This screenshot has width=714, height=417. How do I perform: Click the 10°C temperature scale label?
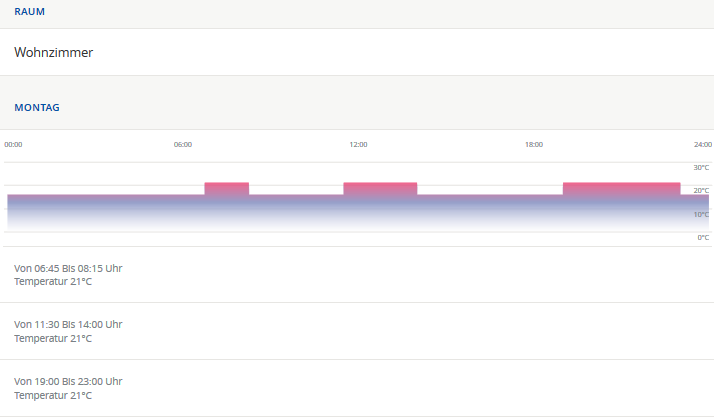tap(701, 214)
